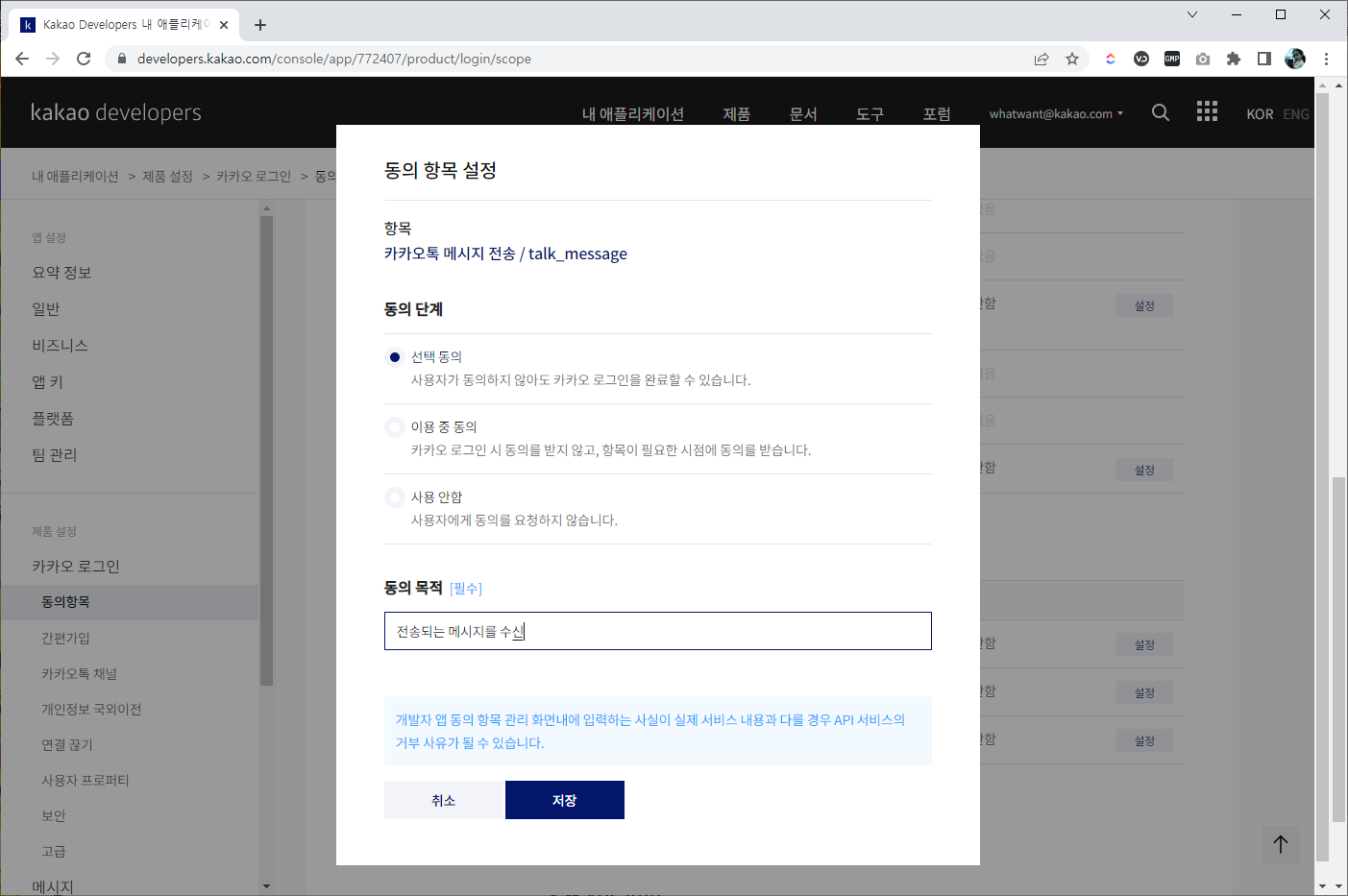Open 카카오 로그인 in sidebar

pos(76,567)
